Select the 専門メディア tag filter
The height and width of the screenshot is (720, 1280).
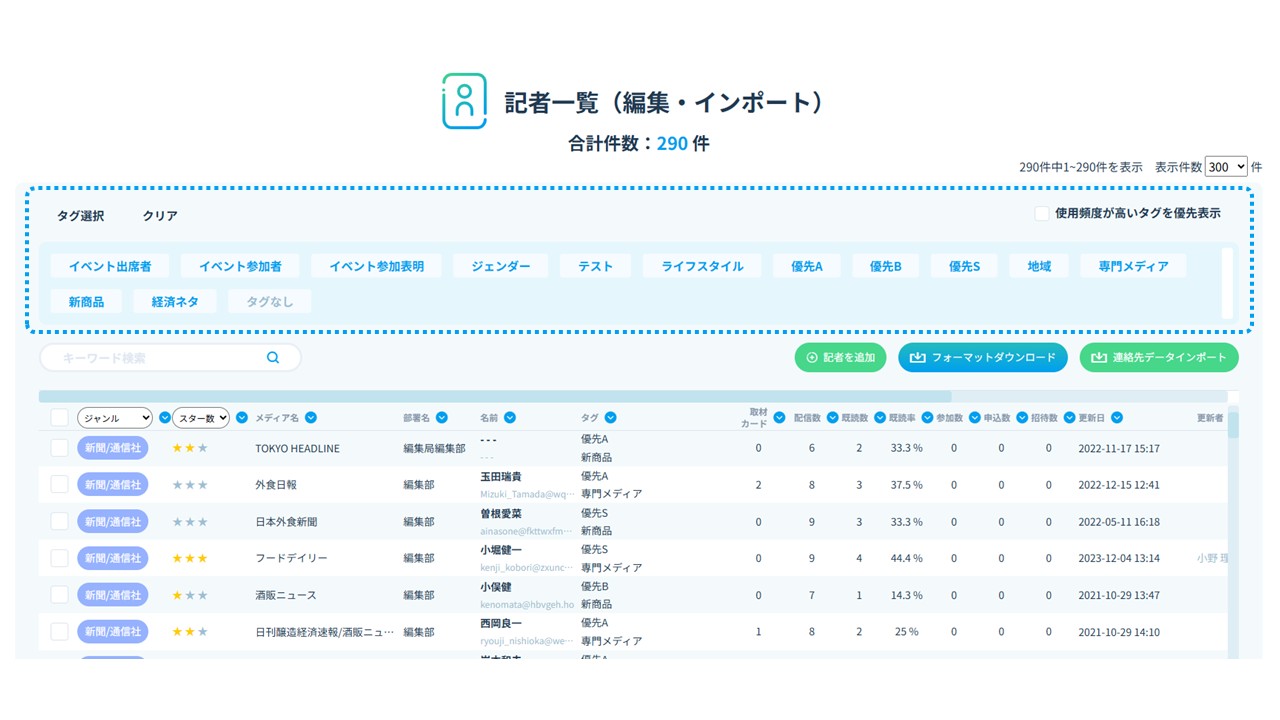pyautogui.click(x=1133, y=266)
